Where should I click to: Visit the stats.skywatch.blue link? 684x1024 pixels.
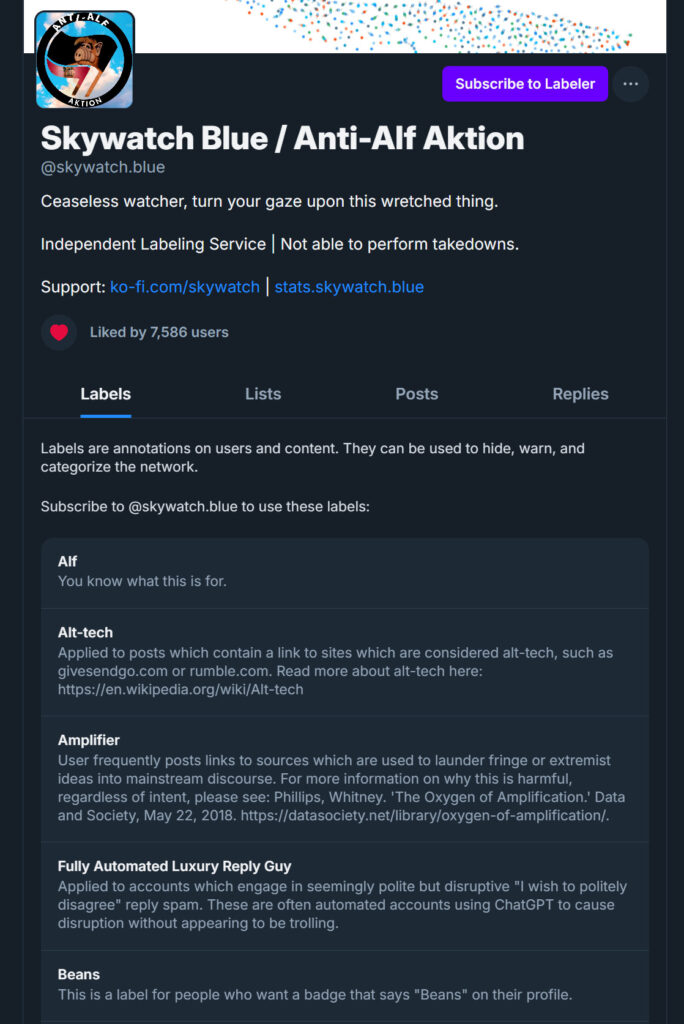pos(349,287)
